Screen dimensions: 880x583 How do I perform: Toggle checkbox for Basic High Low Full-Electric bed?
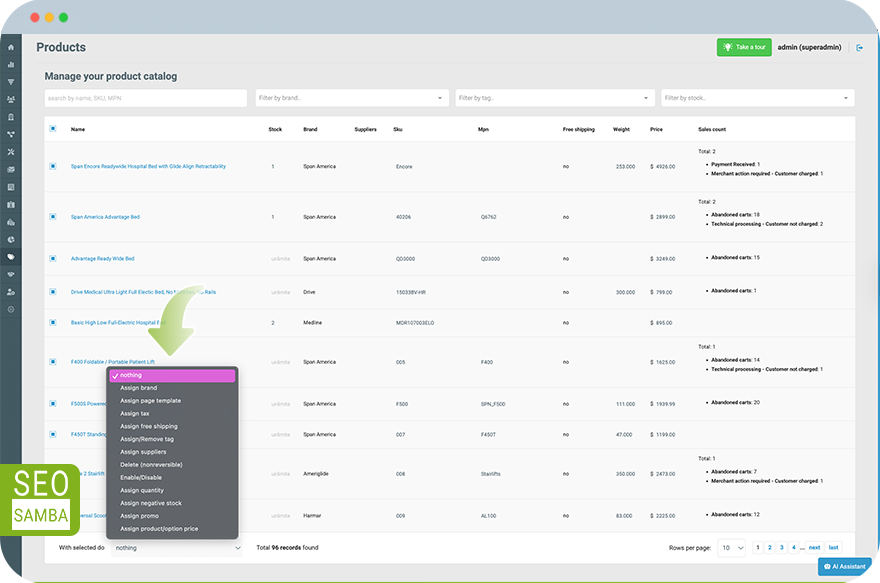pyautogui.click(x=53, y=323)
